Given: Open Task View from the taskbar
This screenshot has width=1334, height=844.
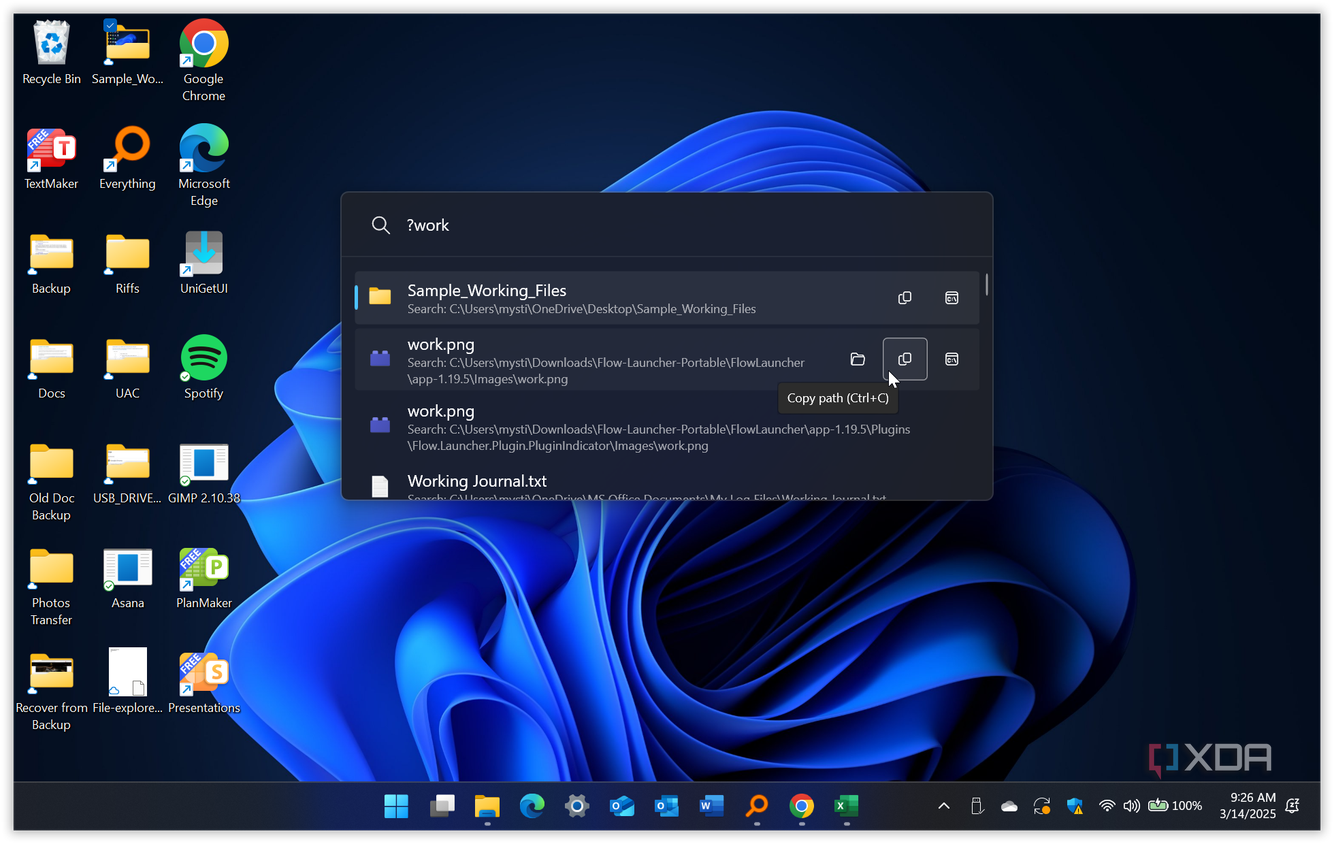Looking at the screenshot, I should click(x=442, y=806).
